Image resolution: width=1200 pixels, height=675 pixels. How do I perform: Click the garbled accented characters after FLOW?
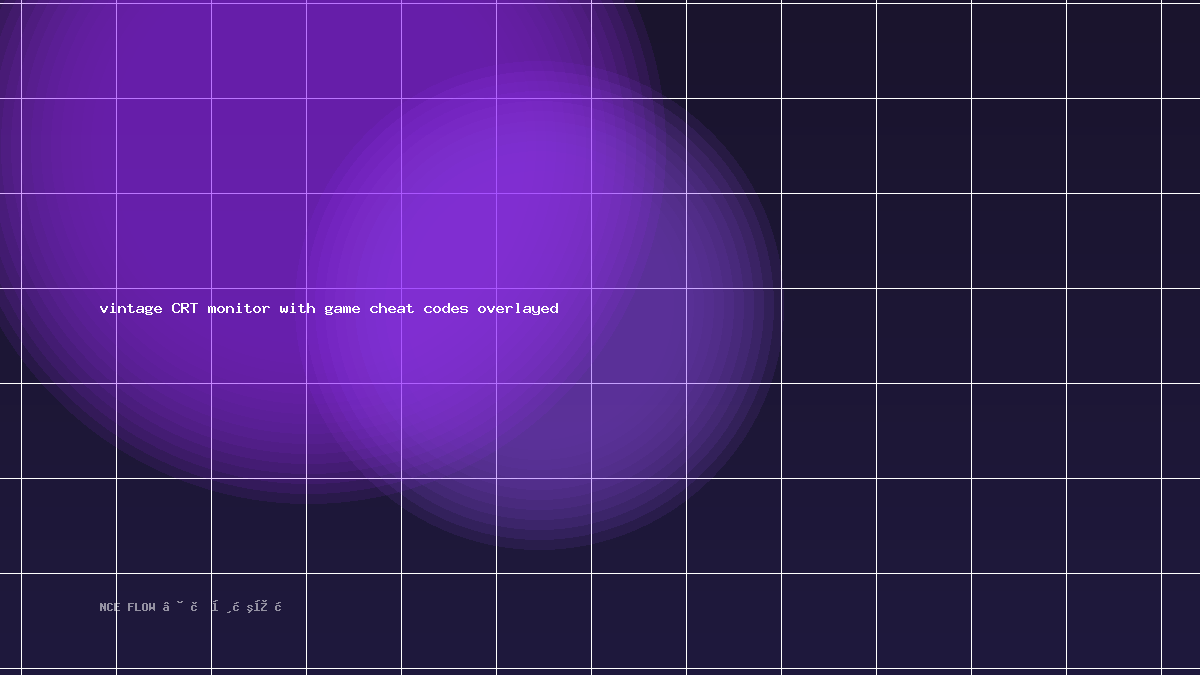pyautogui.click(x=222, y=606)
